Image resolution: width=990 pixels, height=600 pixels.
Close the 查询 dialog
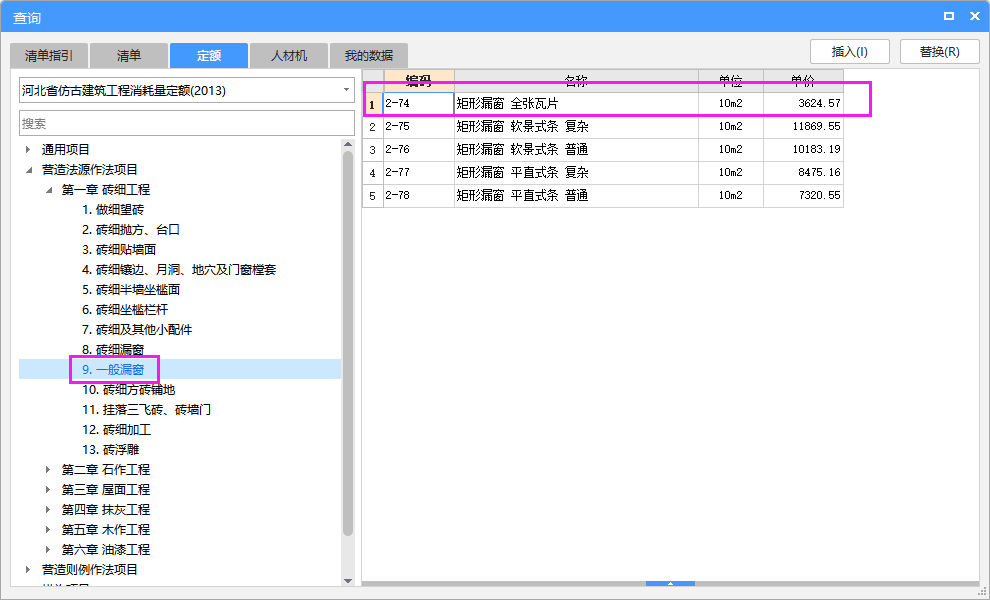pos(975,16)
